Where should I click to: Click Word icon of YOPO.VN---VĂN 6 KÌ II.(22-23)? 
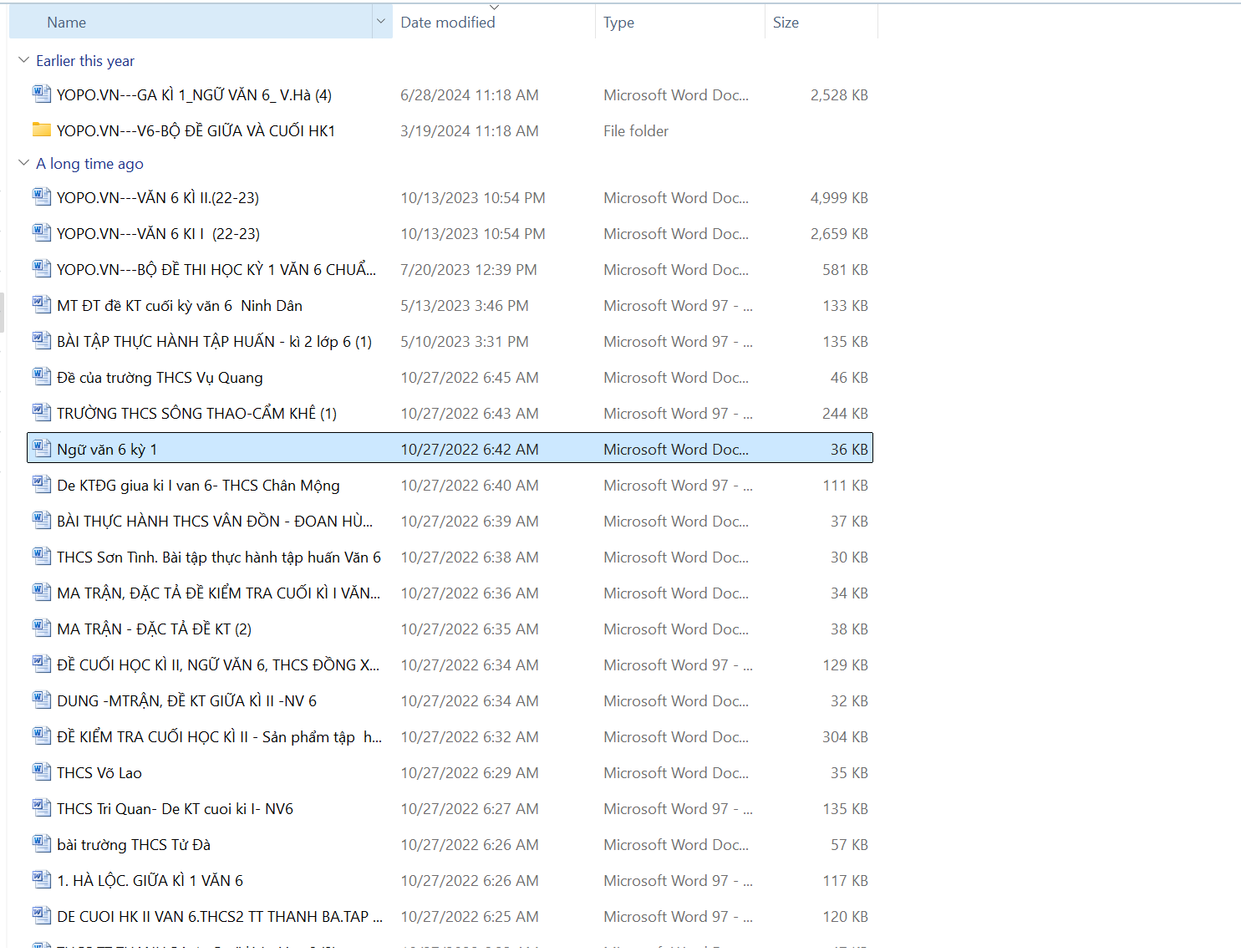(42, 196)
